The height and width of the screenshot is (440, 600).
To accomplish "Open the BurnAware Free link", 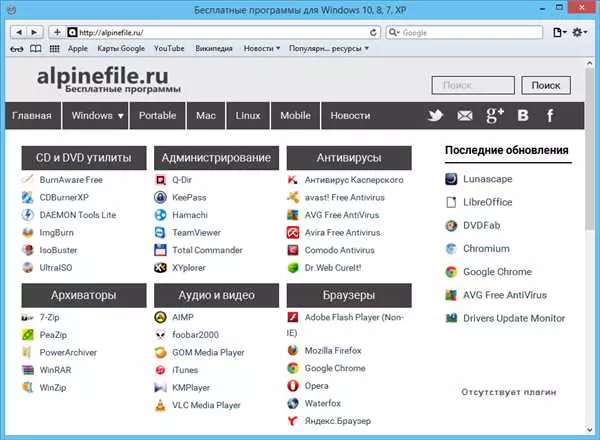I will (71, 180).
